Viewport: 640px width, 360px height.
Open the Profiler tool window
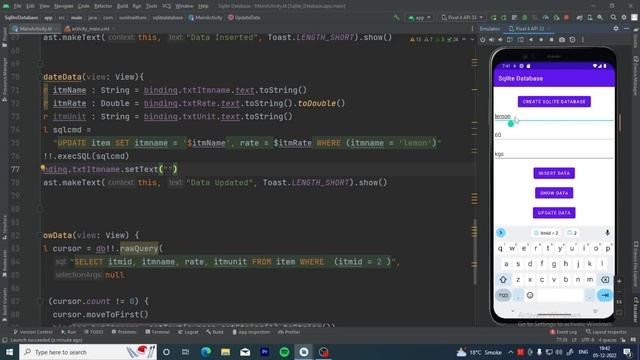point(289,332)
